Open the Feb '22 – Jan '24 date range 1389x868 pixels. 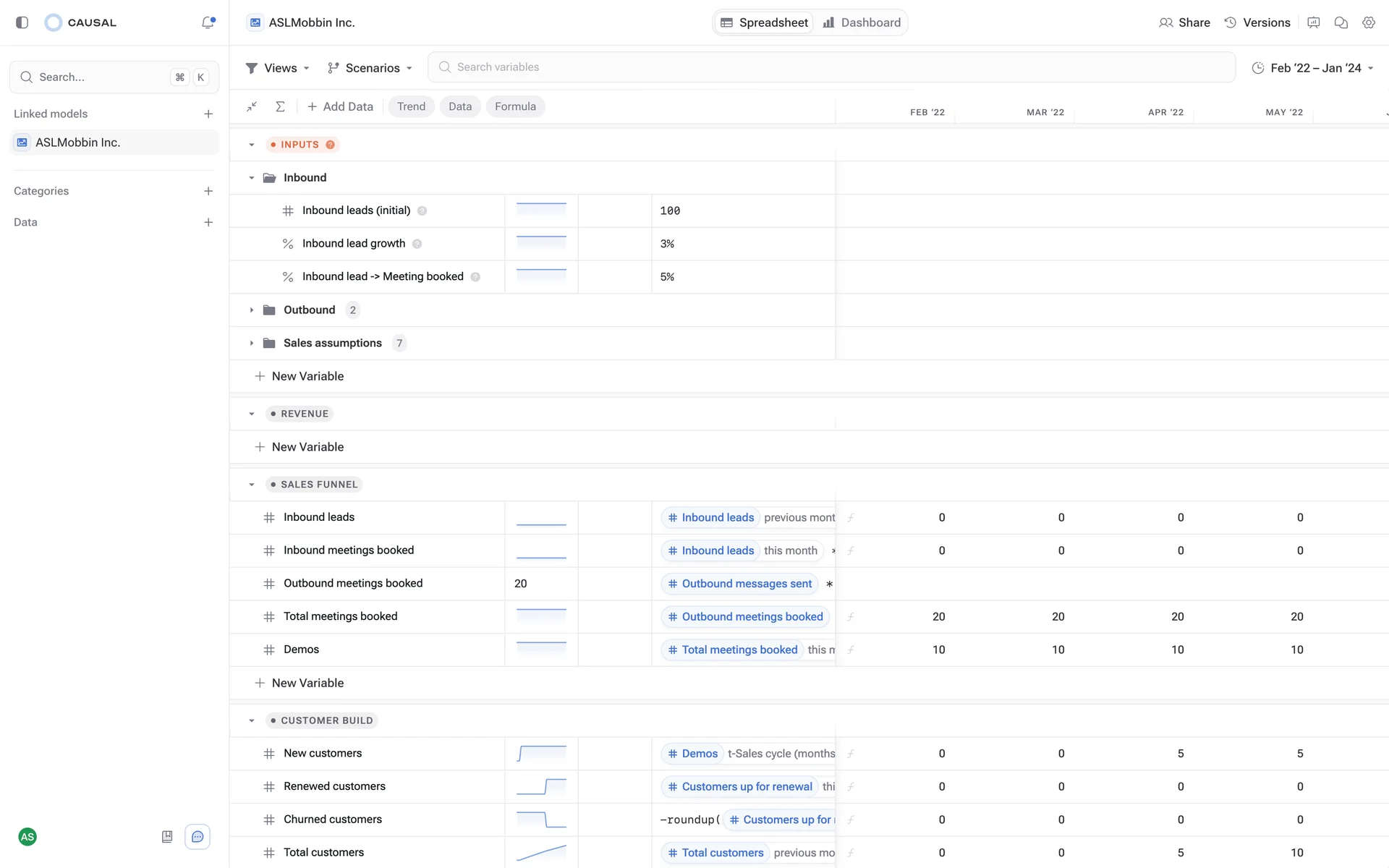pyautogui.click(x=1312, y=68)
